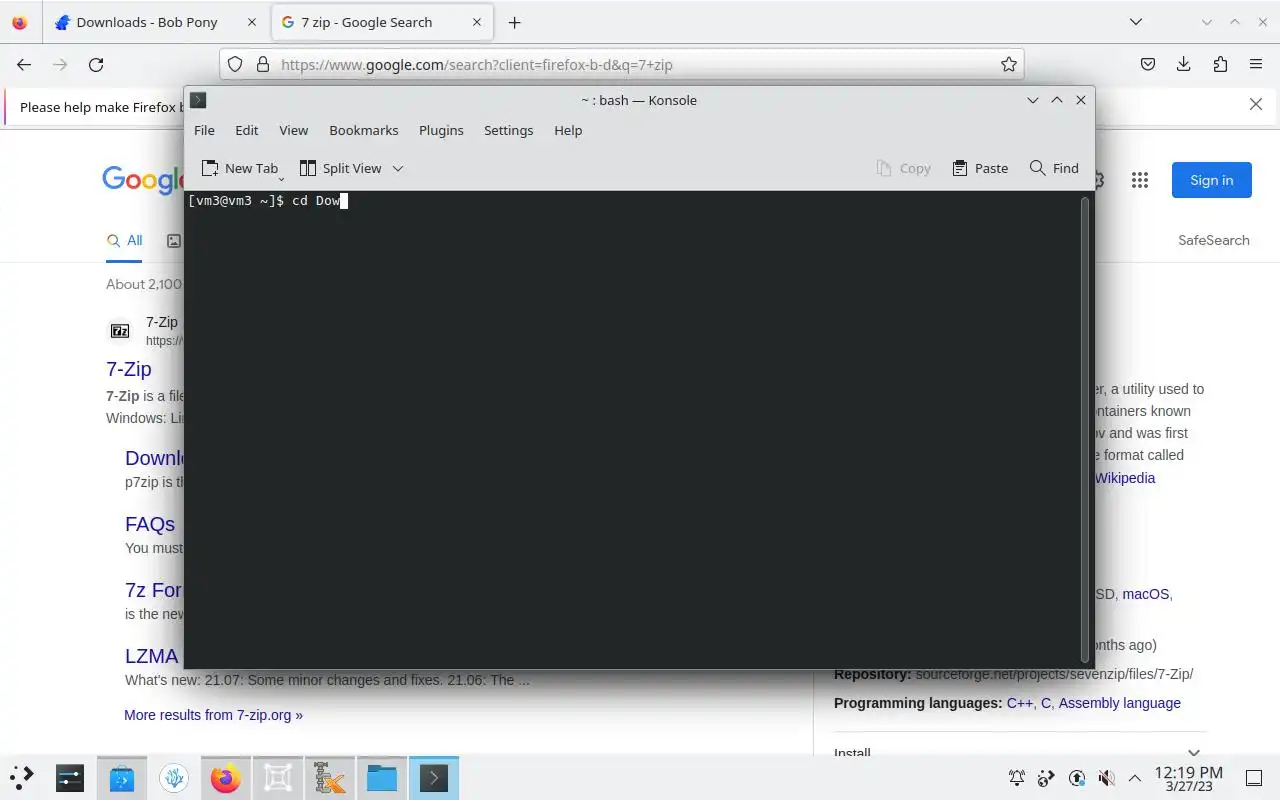Open System Settings from the taskbar
The image size is (1280, 800).
click(70, 777)
